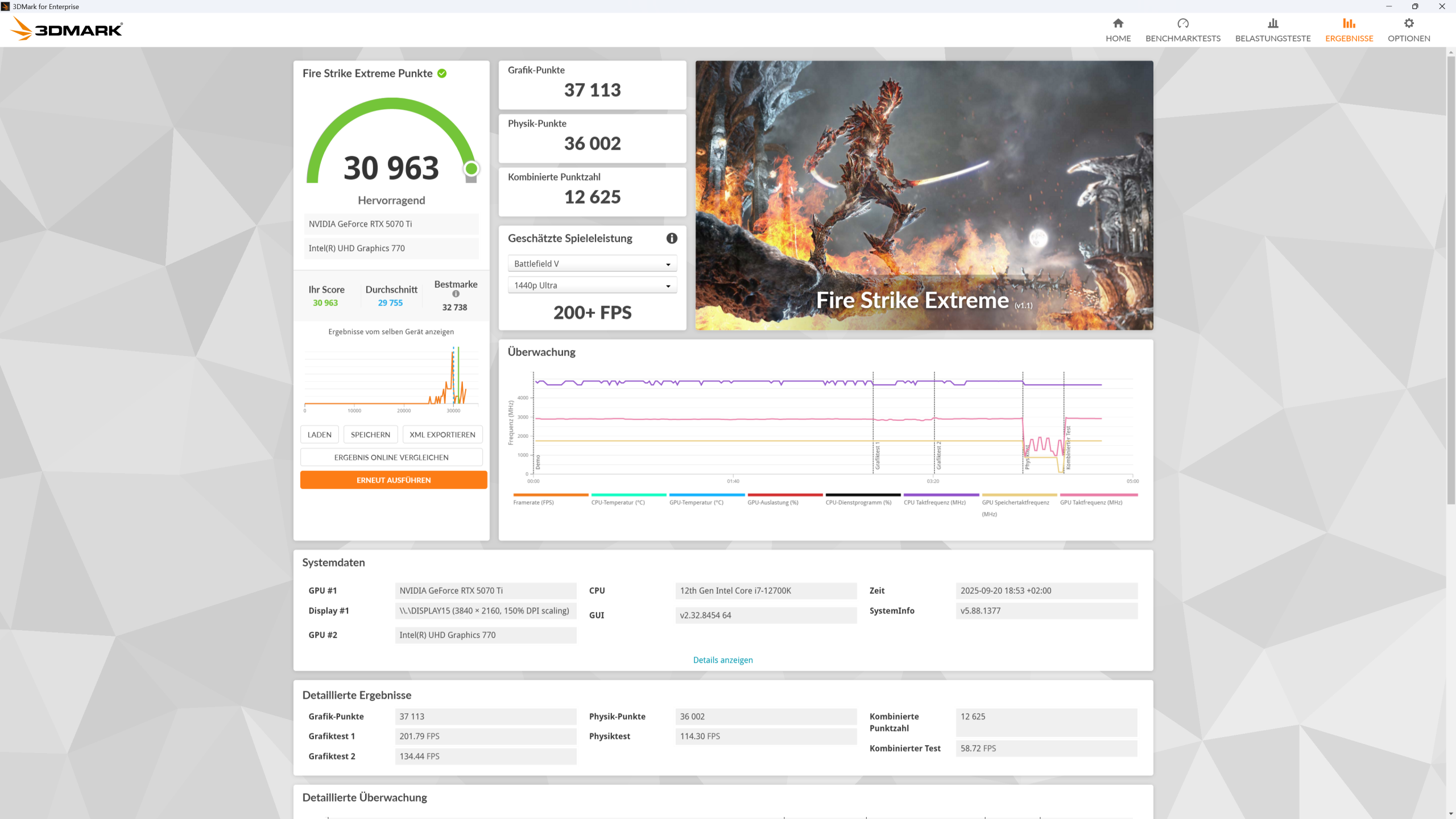This screenshot has height=819, width=1456.
Task: Open the 1440p Ultra resolution dropdown
Action: click(x=592, y=286)
